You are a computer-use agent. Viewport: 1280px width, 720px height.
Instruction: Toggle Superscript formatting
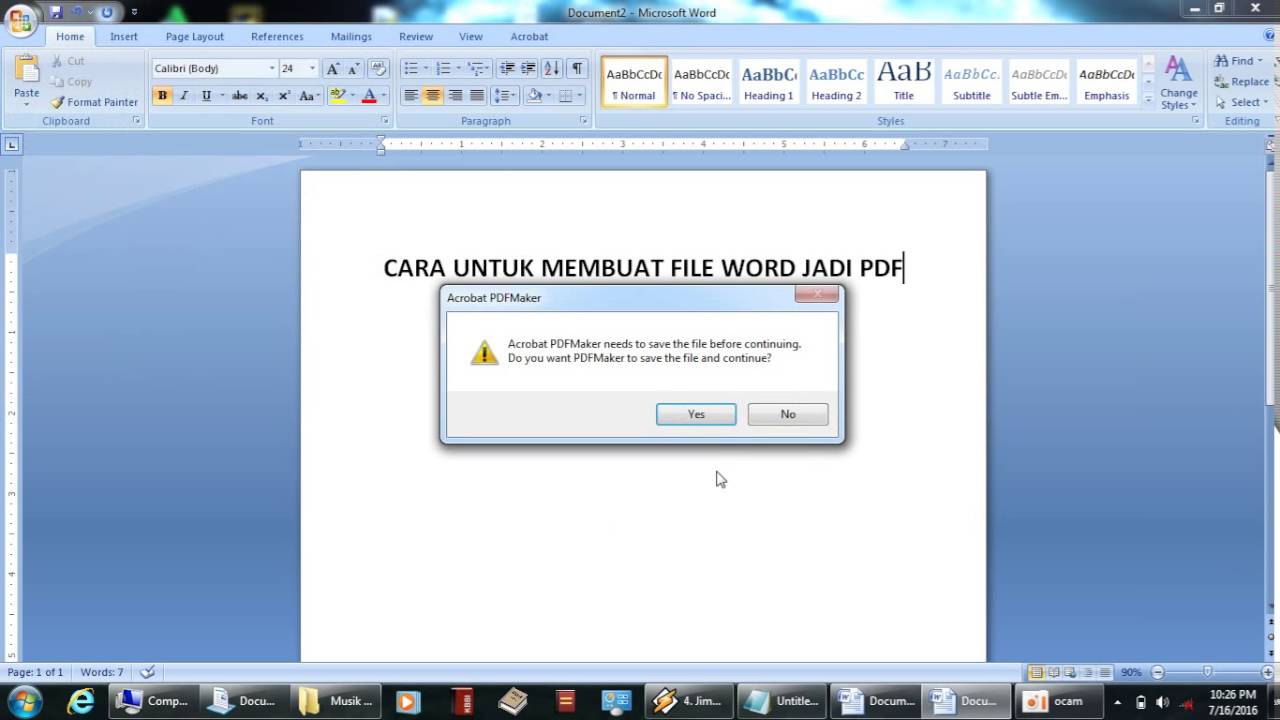click(x=284, y=96)
